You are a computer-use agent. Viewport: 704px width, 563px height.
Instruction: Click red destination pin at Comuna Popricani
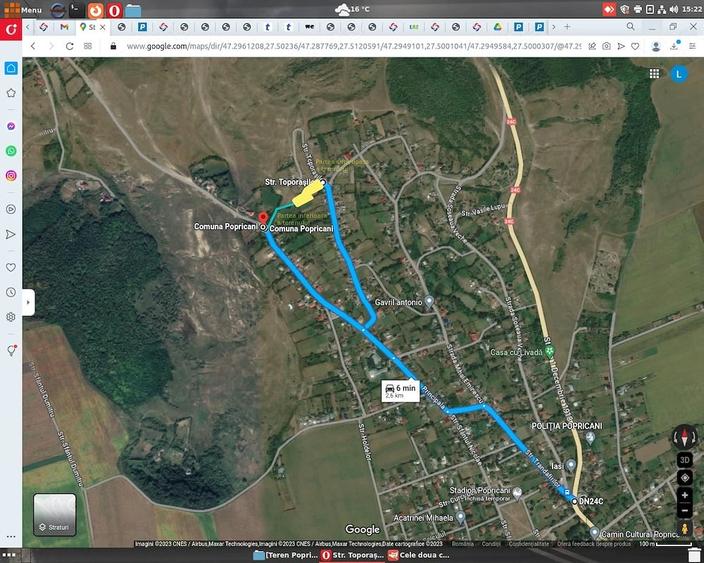click(x=263, y=218)
